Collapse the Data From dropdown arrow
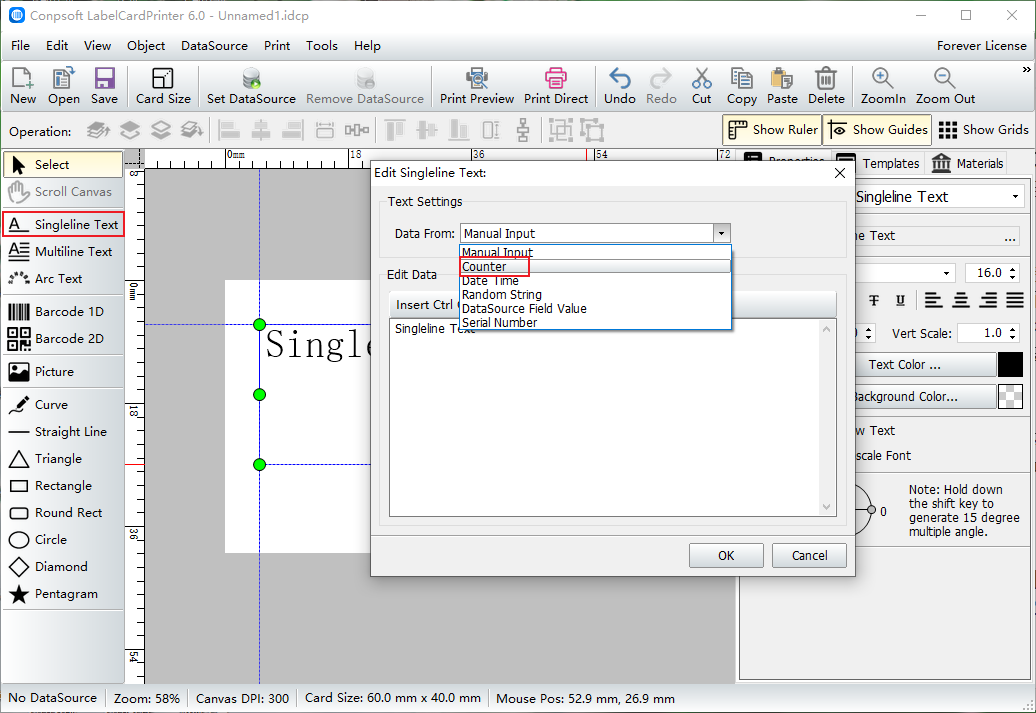 pyautogui.click(x=722, y=233)
